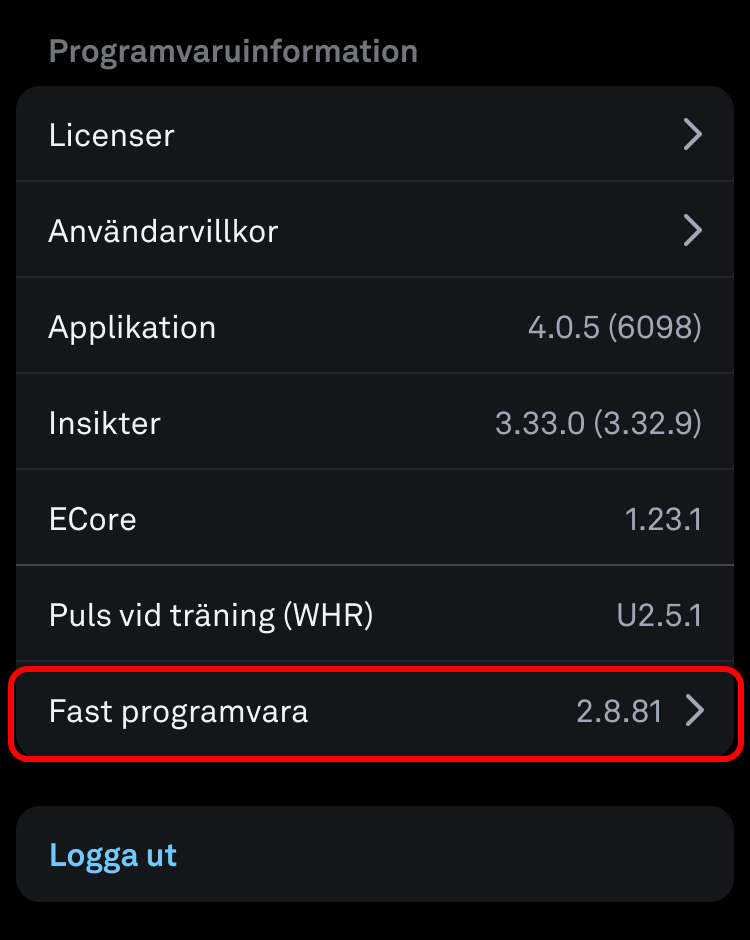
Task: Open the Licenser menu row
Action: (x=111, y=135)
